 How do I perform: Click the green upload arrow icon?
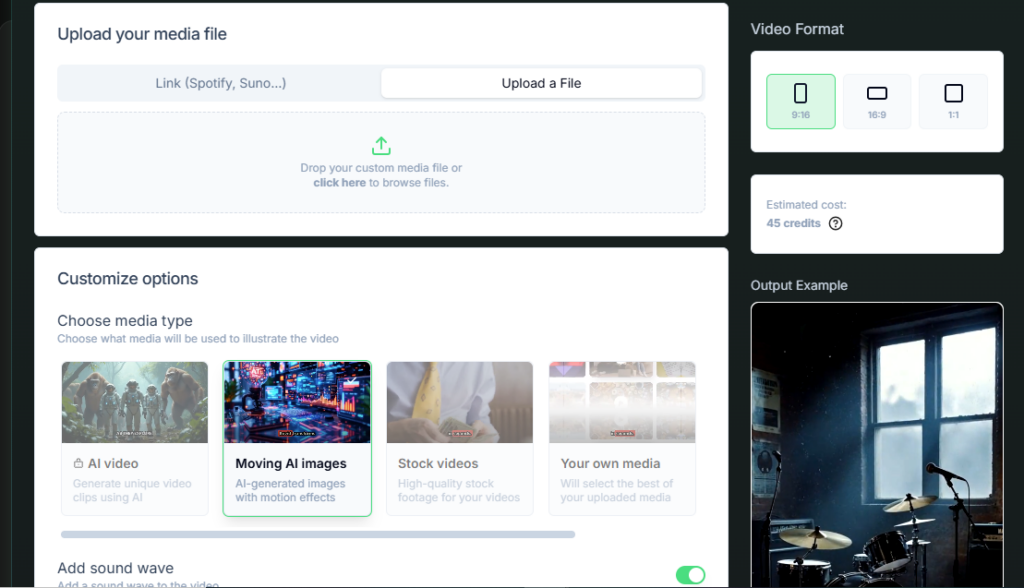point(381,145)
